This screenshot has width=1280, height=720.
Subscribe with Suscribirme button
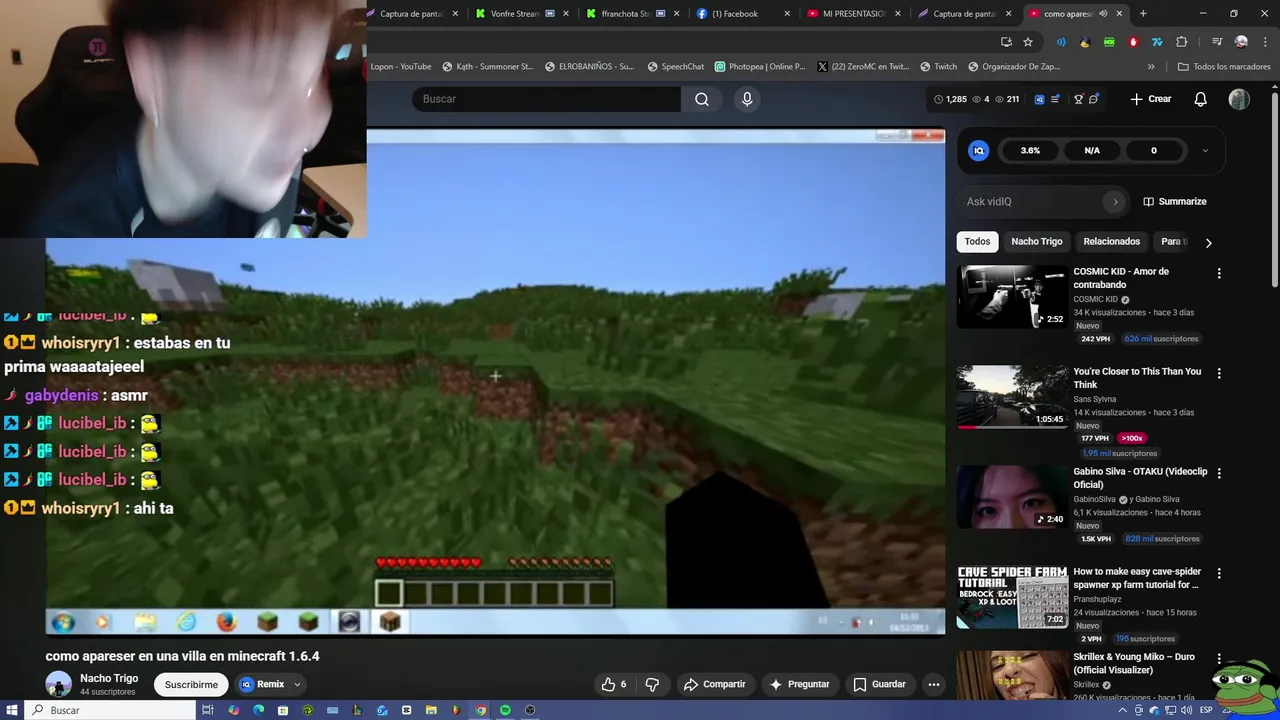[x=191, y=684]
